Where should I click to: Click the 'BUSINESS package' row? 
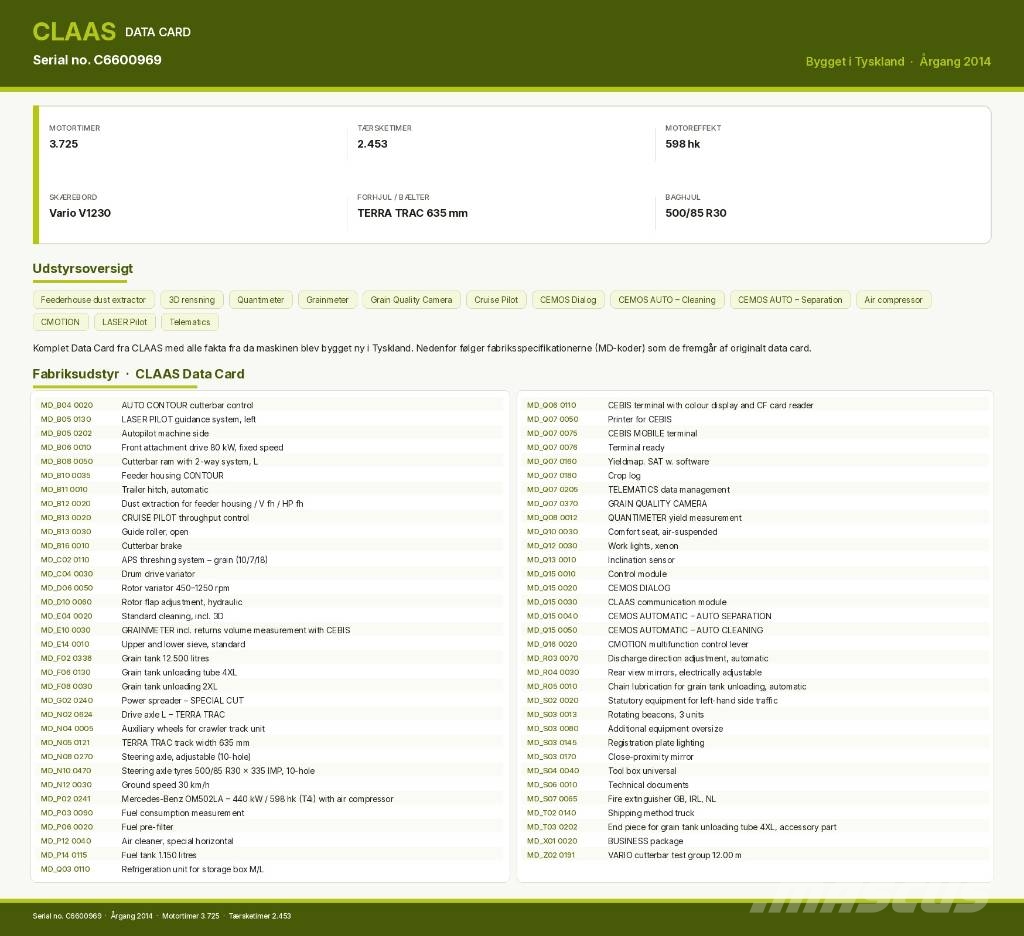pyautogui.click(x=756, y=841)
